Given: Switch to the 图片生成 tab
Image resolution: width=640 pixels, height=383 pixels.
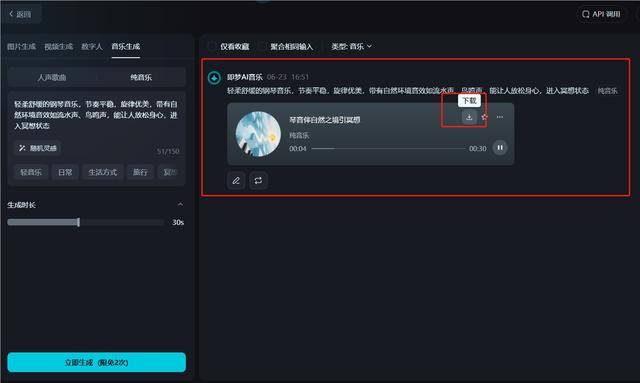Looking at the screenshot, I should coord(22,47).
